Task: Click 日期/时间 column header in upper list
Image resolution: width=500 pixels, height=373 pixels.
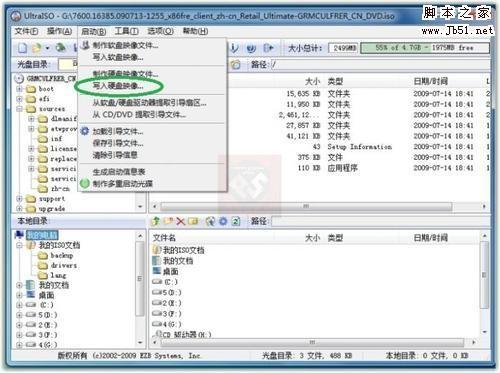Action: click(430, 81)
